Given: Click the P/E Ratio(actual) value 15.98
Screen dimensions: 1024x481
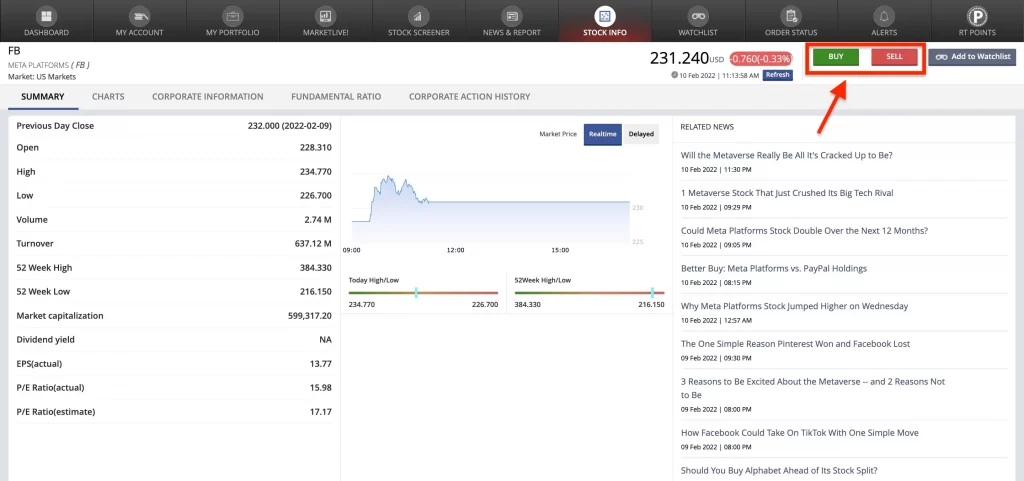Looking at the screenshot, I should 321,388.
